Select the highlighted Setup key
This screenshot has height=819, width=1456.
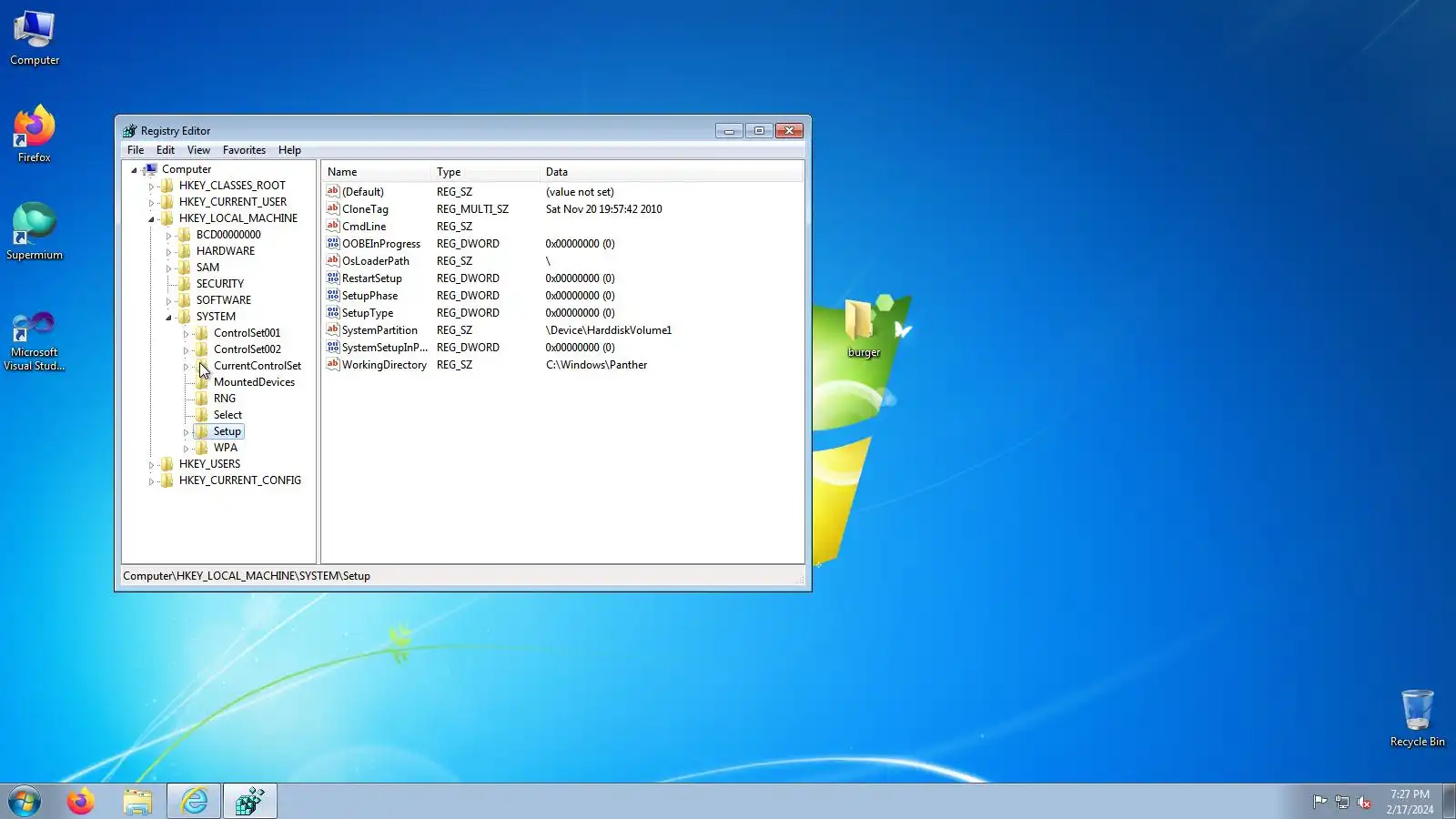click(227, 431)
